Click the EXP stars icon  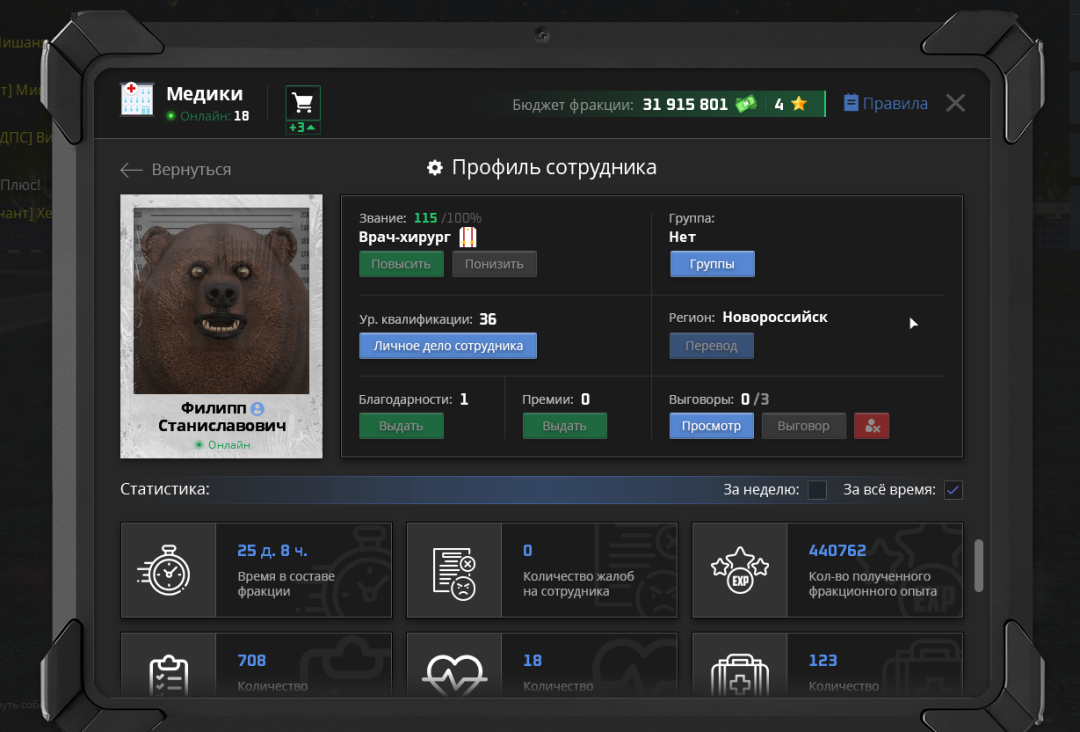coord(740,570)
